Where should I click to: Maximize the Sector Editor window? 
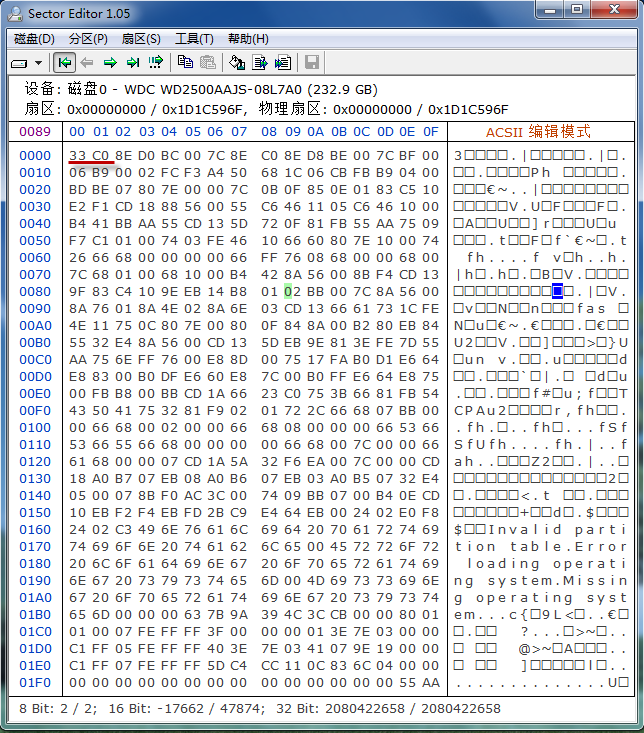[577, 10]
